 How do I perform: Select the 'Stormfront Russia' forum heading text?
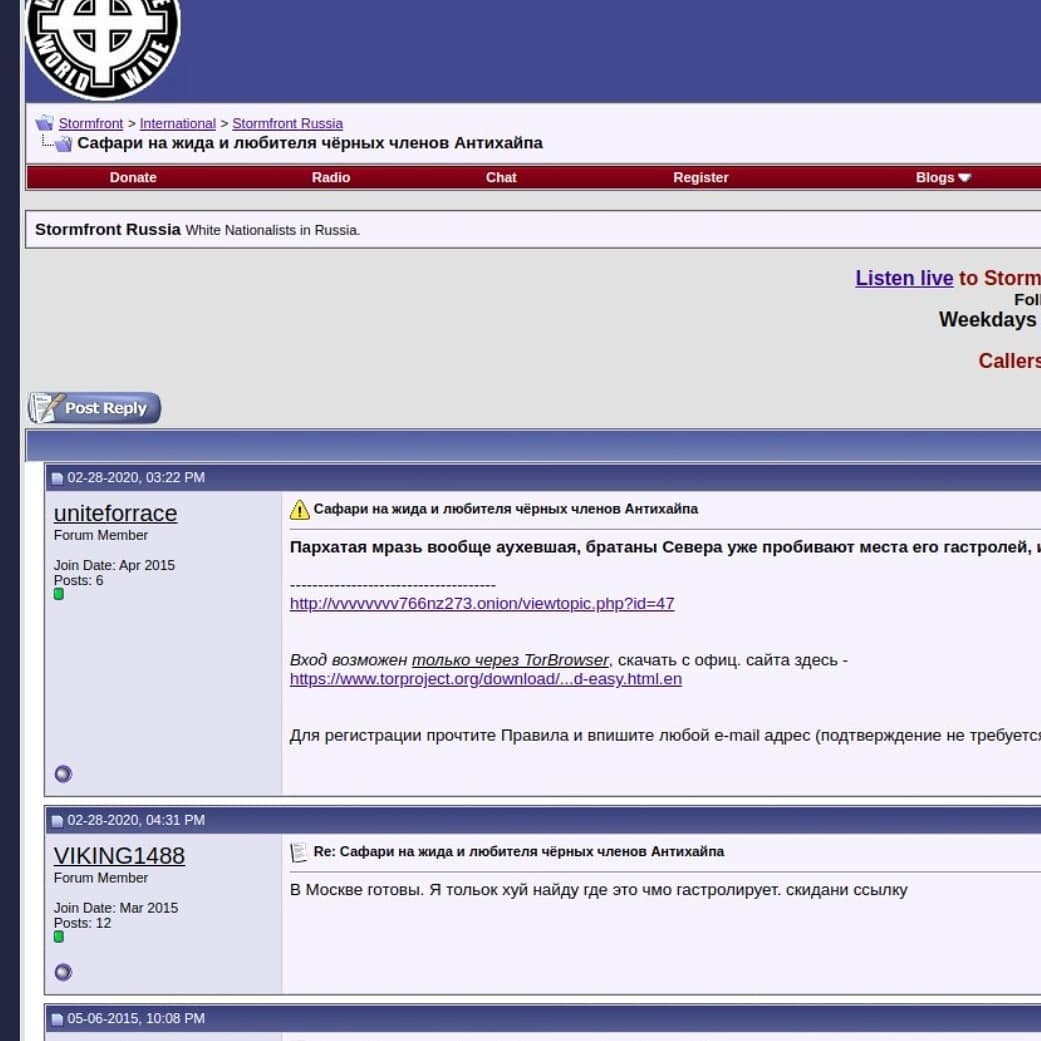point(108,230)
